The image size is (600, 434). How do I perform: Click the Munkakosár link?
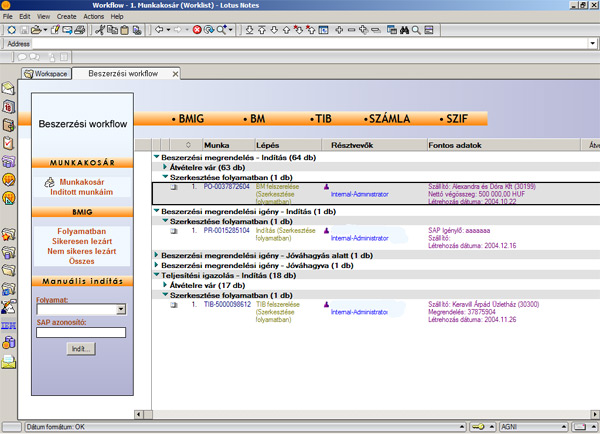point(82,182)
